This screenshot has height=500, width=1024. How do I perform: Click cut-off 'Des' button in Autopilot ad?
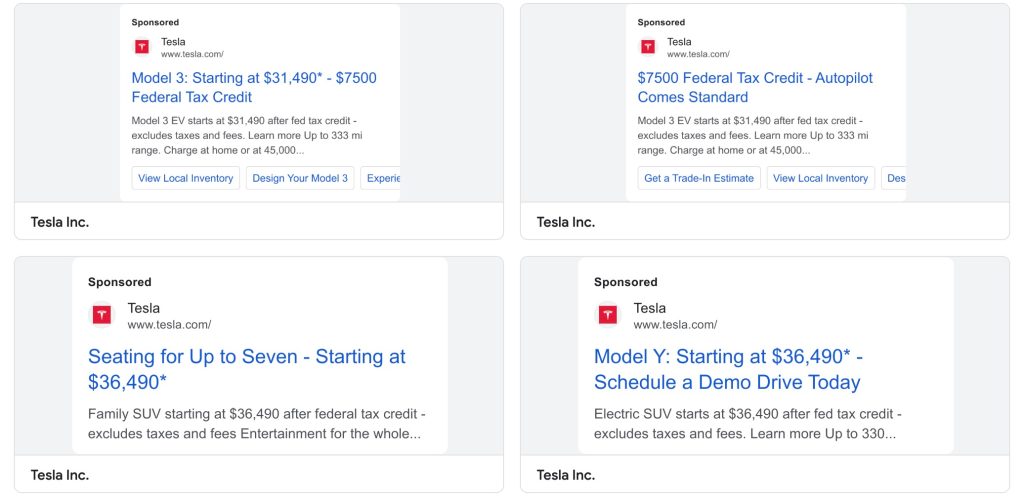point(895,178)
